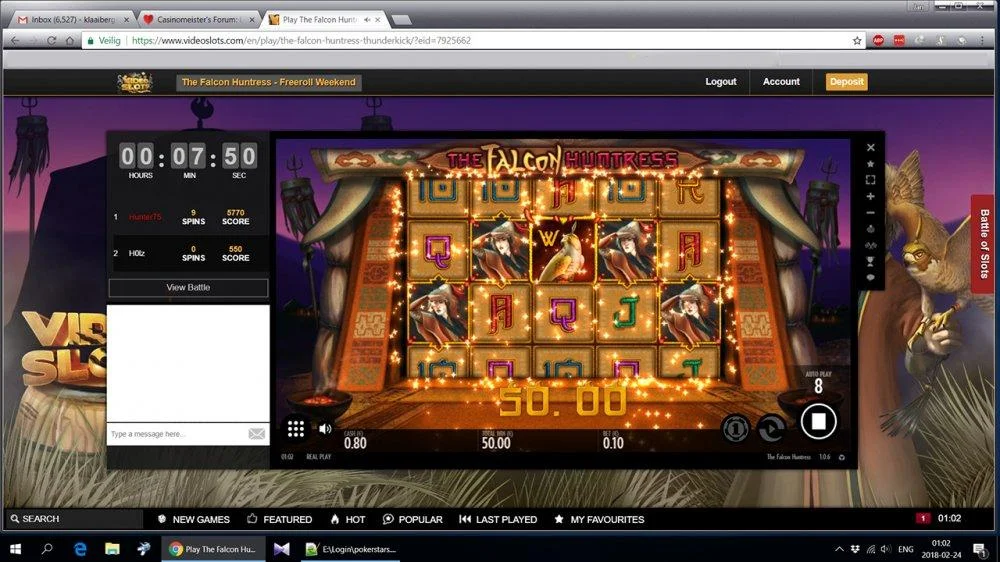Open a new browser tab
The width and height of the screenshot is (1000, 562).
401,20
